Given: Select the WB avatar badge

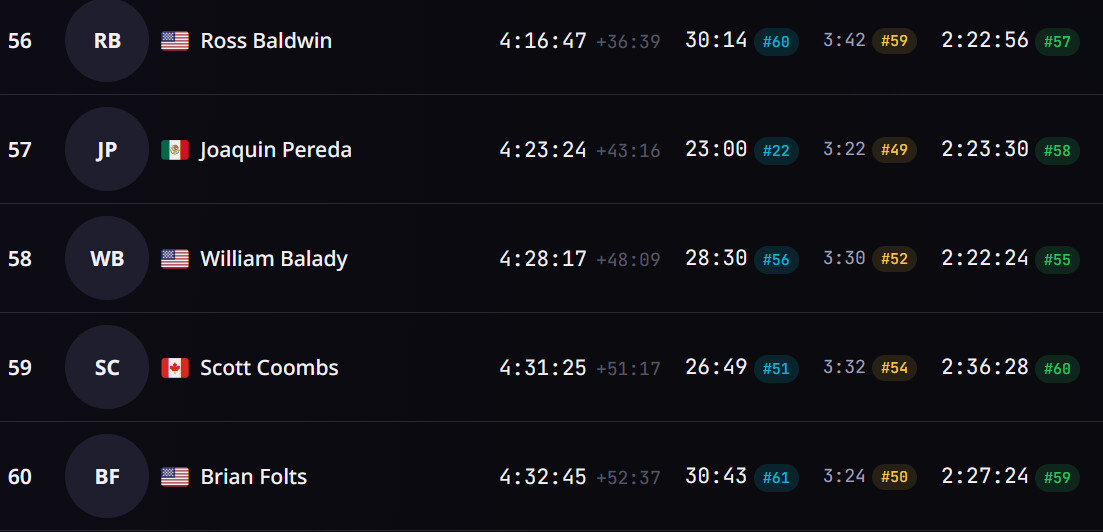Looking at the screenshot, I should coord(107,259).
